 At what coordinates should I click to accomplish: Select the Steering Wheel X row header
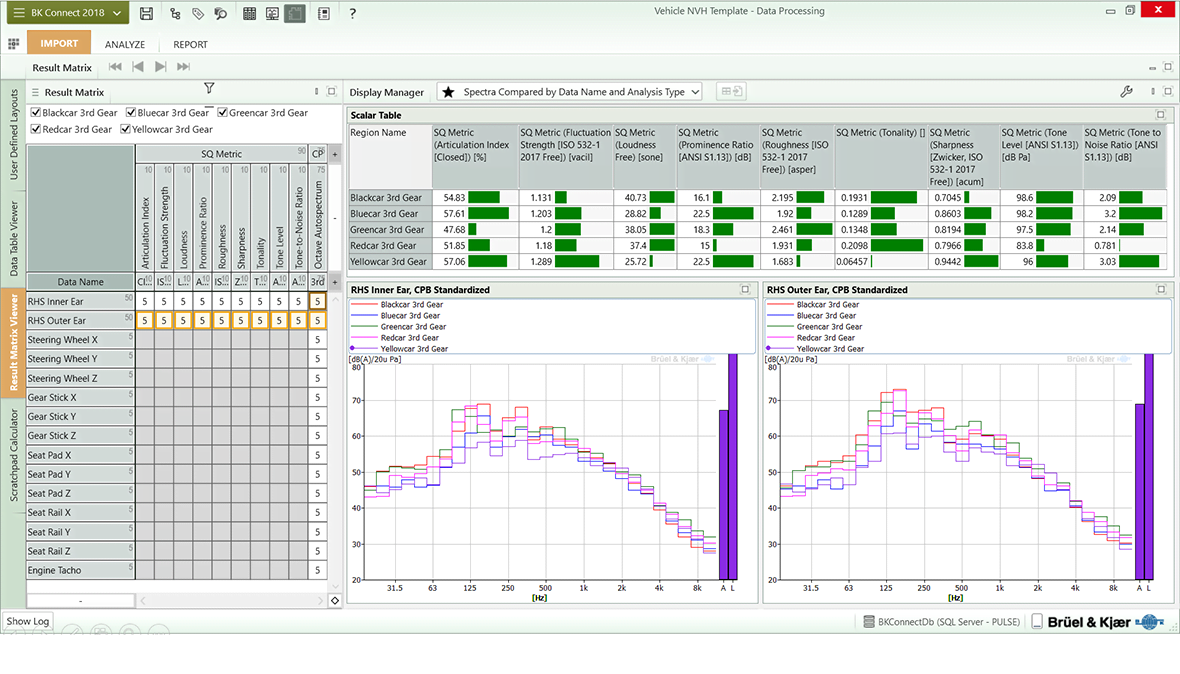[80, 340]
